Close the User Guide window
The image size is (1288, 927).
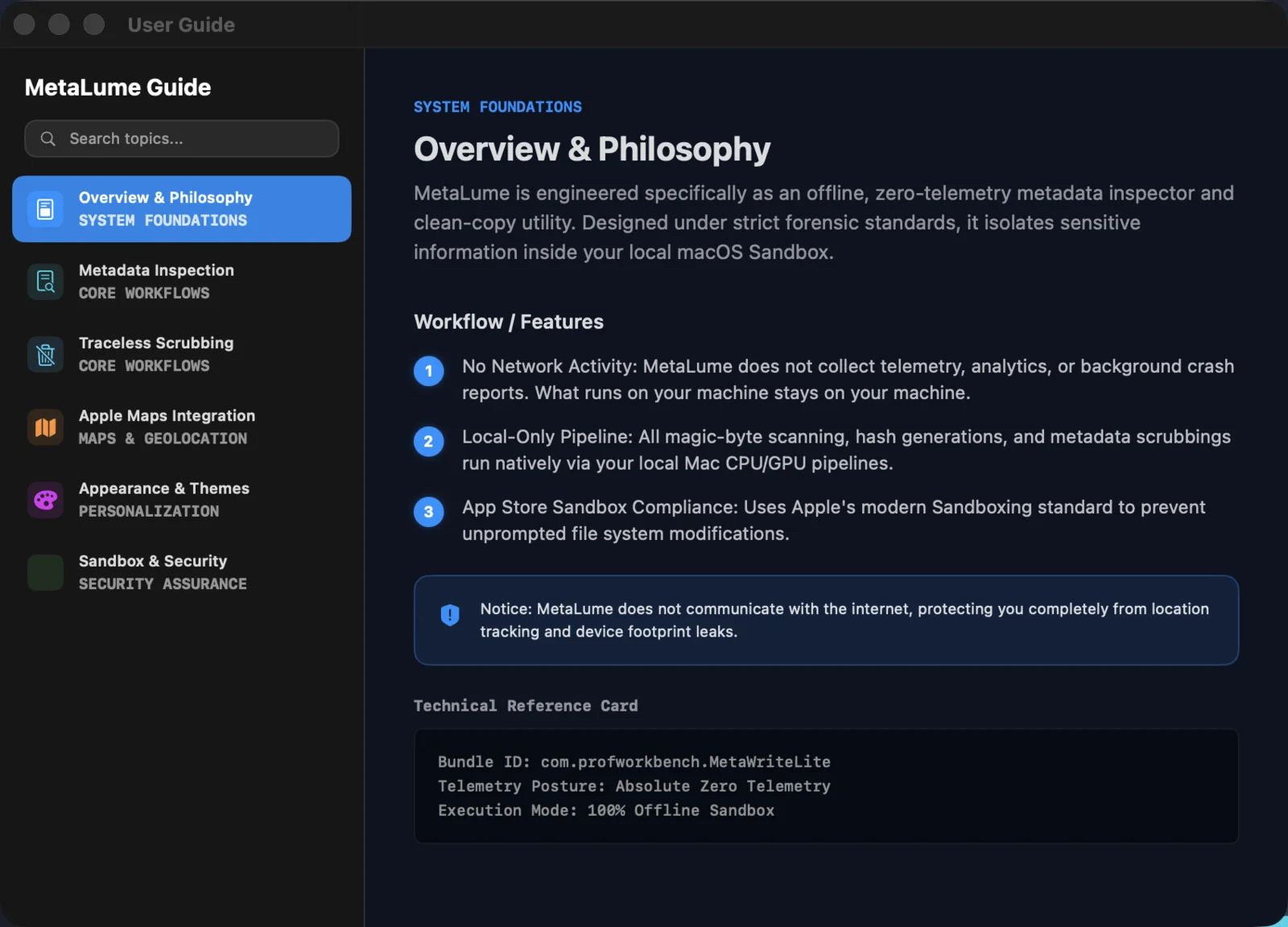click(x=24, y=24)
